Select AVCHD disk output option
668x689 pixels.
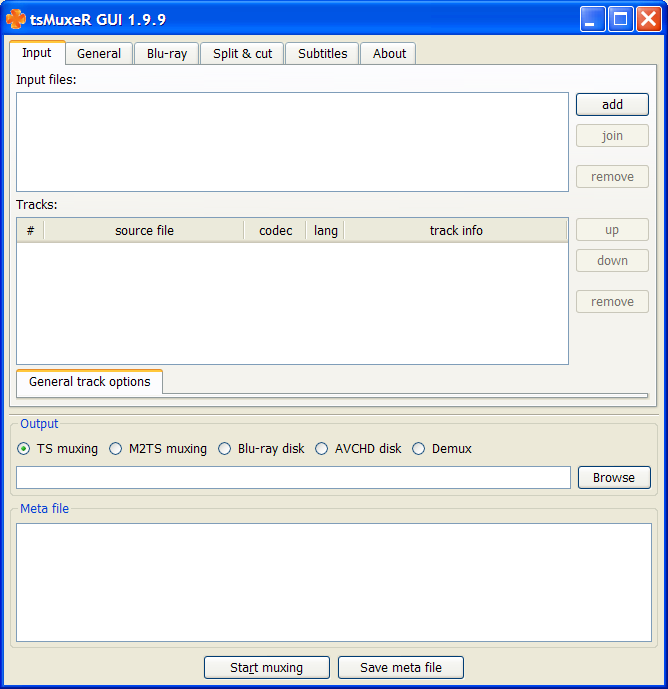pyautogui.click(x=358, y=449)
